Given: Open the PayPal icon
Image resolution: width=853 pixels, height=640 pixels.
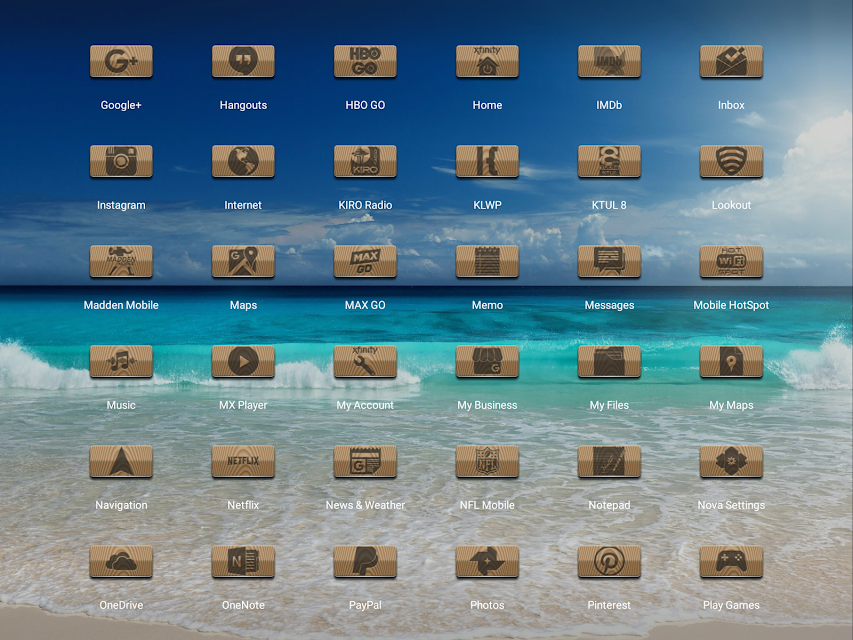Looking at the screenshot, I should point(365,562).
